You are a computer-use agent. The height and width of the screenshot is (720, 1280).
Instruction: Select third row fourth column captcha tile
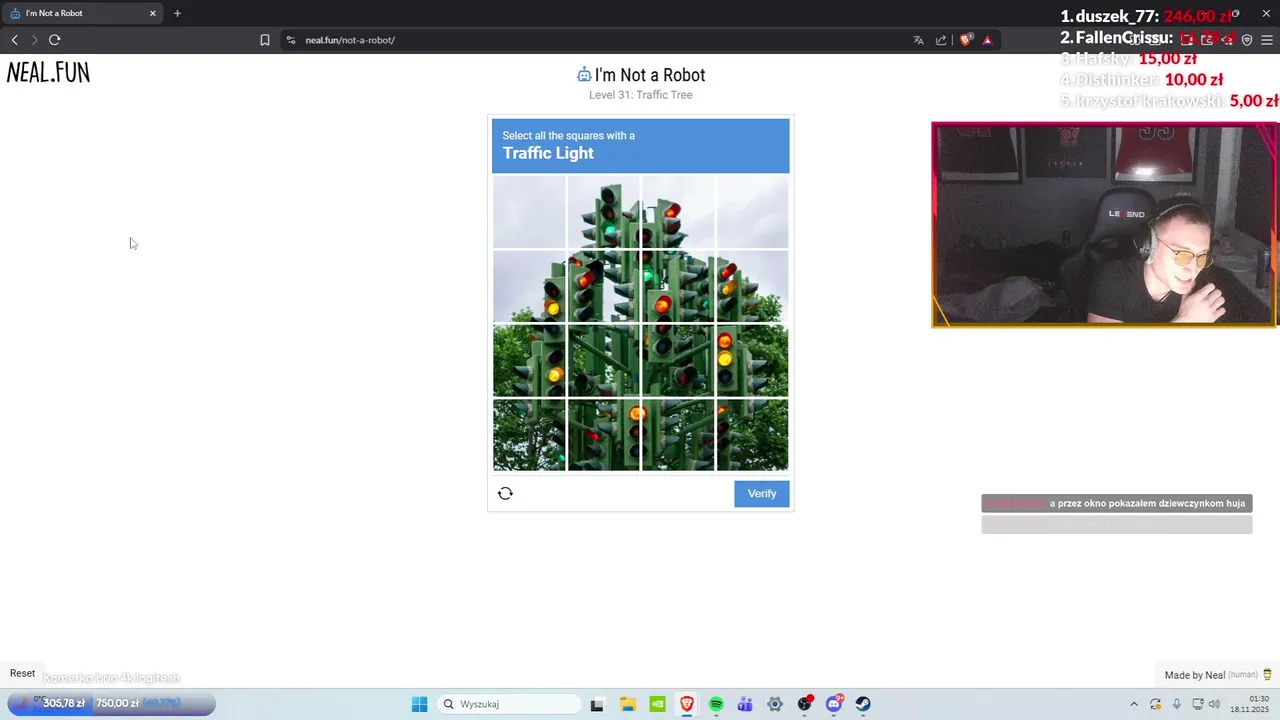pos(752,361)
